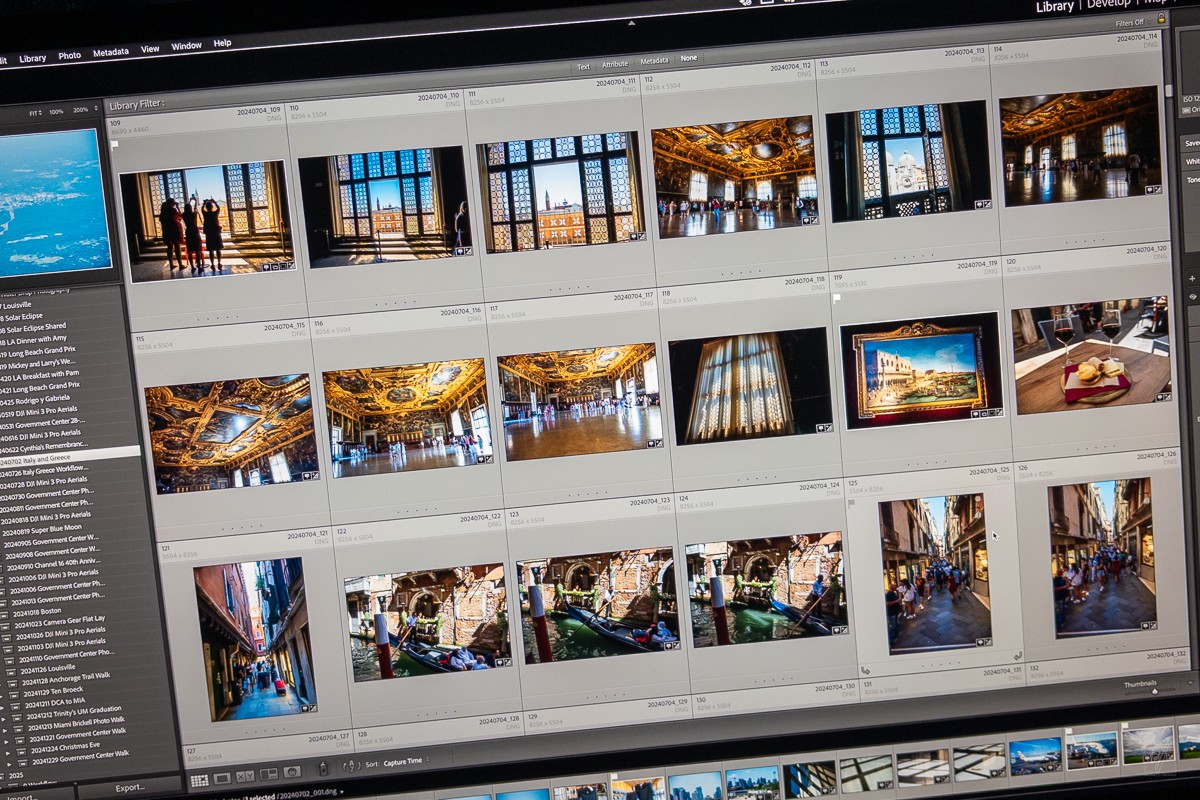Switch to the Develop module
This screenshot has height=800, width=1200.
[1108, 5]
